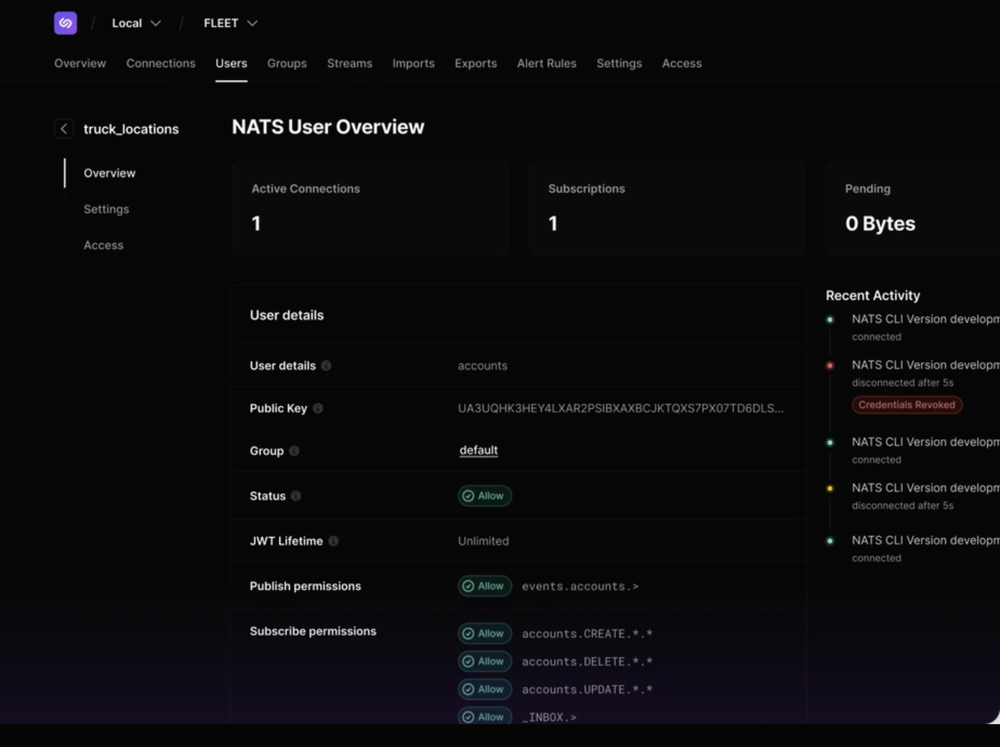Click the info icon next to Status
The height and width of the screenshot is (747, 1000).
(x=296, y=496)
